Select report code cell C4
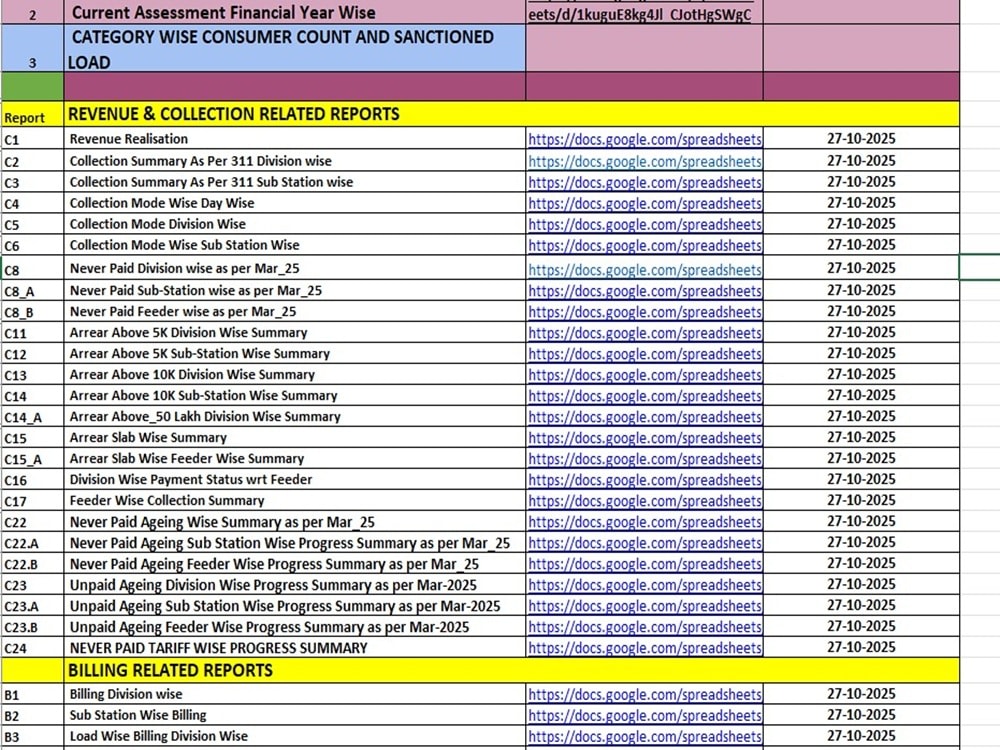Screen dimensions: 1000x750 point(32,203)
